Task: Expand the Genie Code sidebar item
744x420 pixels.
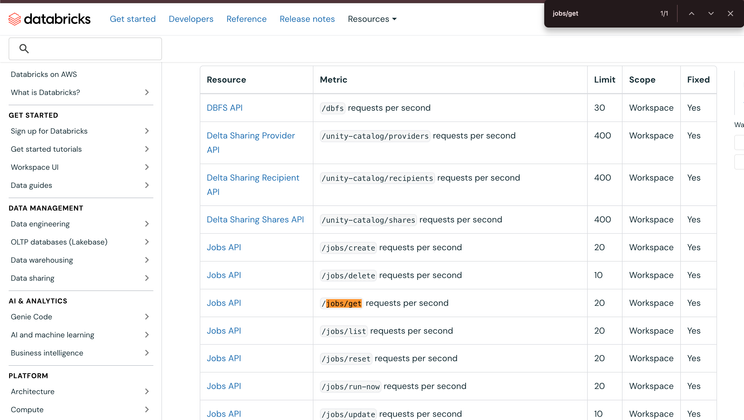Action: (x=147, y=317)
